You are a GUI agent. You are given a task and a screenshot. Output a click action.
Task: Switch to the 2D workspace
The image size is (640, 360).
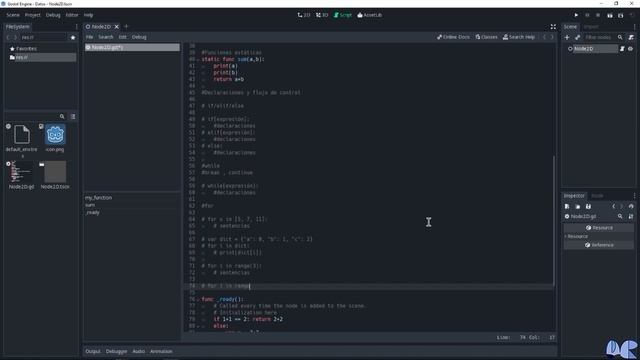tap(304, 15)
